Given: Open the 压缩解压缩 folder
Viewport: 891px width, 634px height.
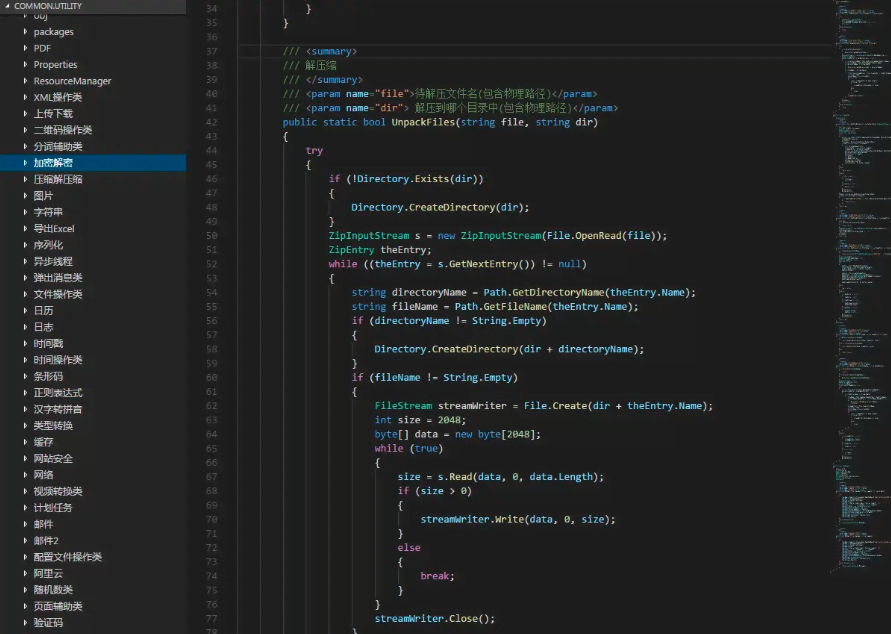Looking at the screenshot, I should click(x=58, y=179).
